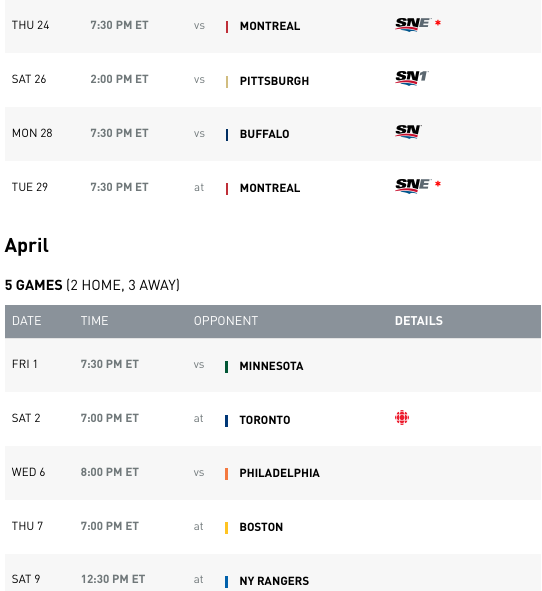Open the TORONTO game on Sat 2

pyautogui.click(x=265, y=420)
